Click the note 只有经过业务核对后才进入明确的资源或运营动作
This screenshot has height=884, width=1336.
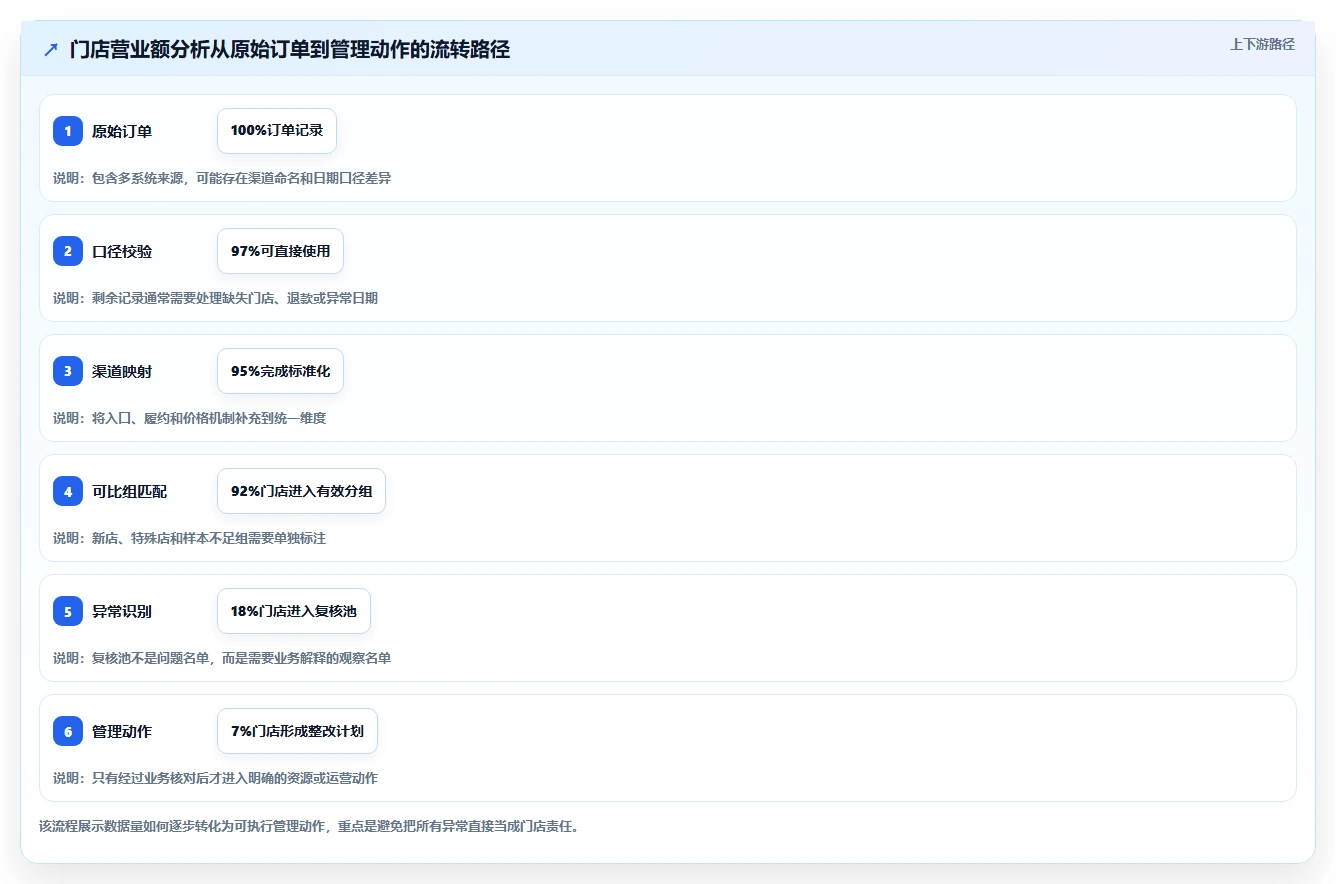pos(215,778)
